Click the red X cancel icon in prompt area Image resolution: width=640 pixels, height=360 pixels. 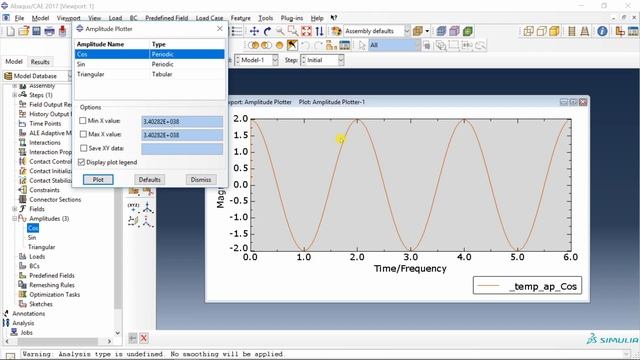pyautogui.click(x=144, y=338)
